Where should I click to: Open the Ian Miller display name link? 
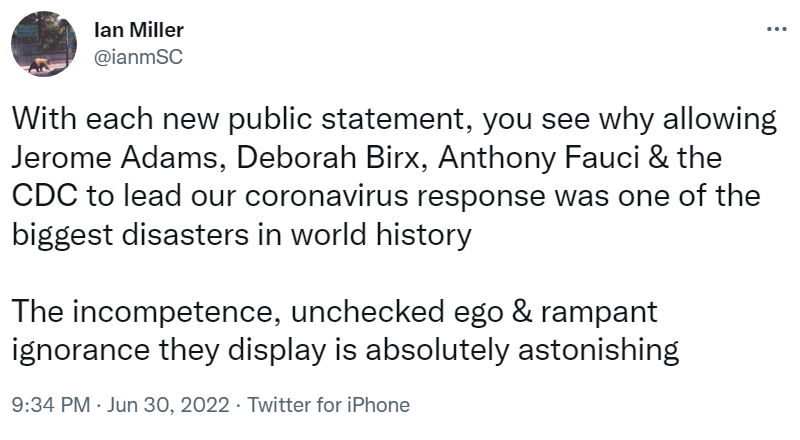[x=136, y=31]
